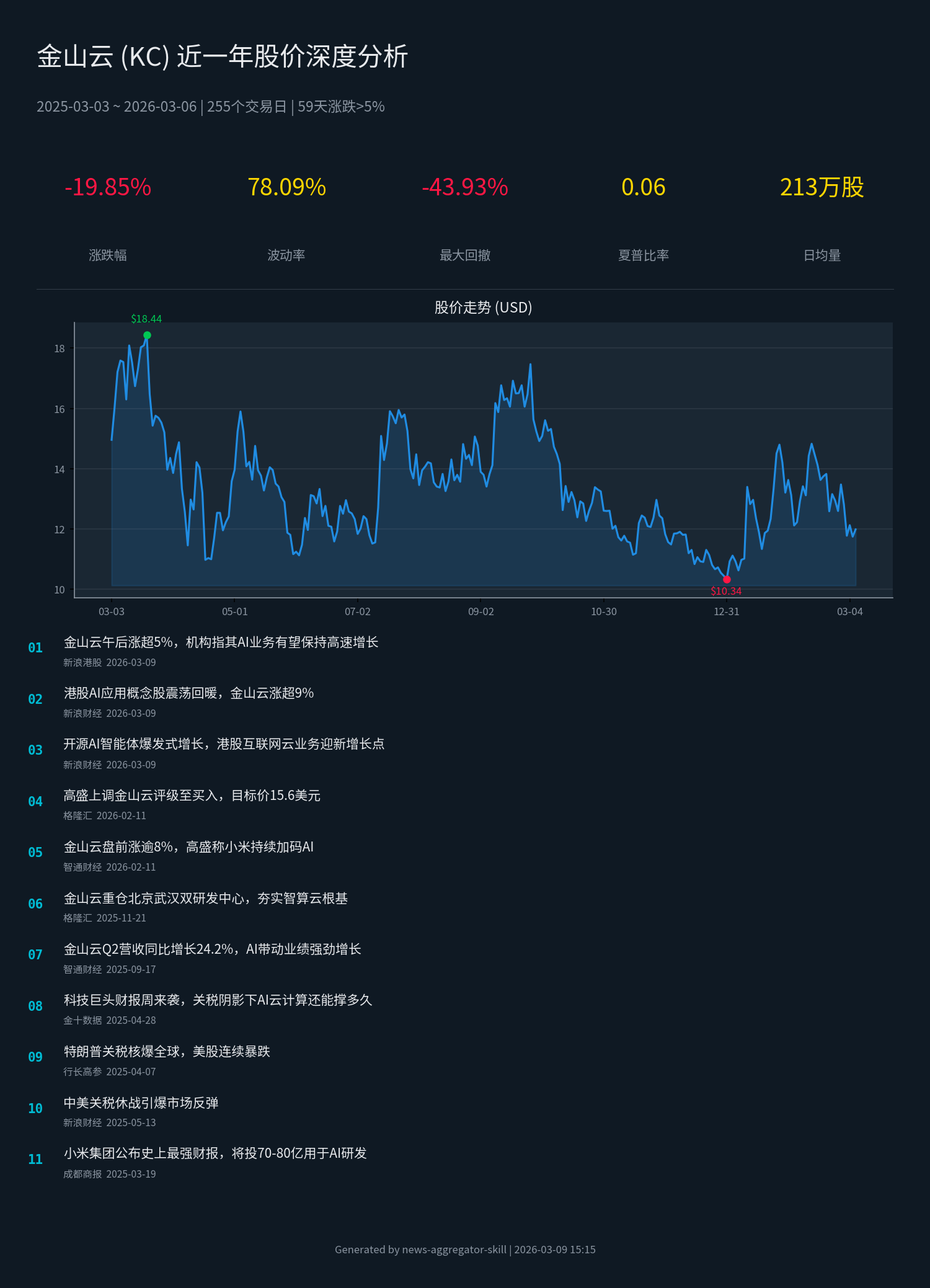Click the date range subtitle 2025-03-03 ~ 2026-03-06
Image resolution: width=930 pixels, height=1288 pixels.
point(117,107)
